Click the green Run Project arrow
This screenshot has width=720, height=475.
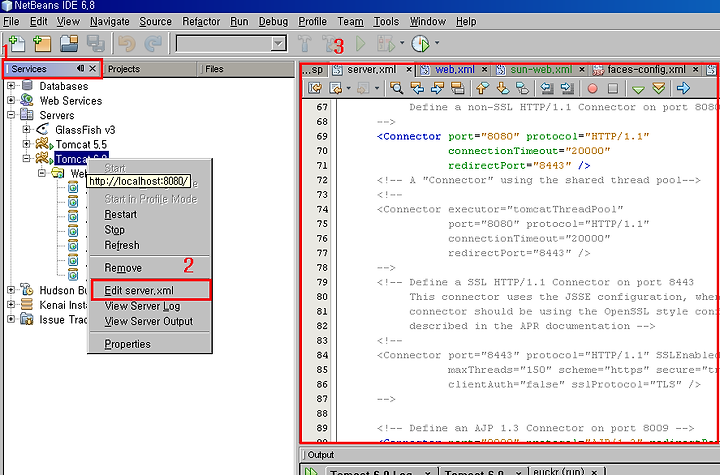pos(361,44)
